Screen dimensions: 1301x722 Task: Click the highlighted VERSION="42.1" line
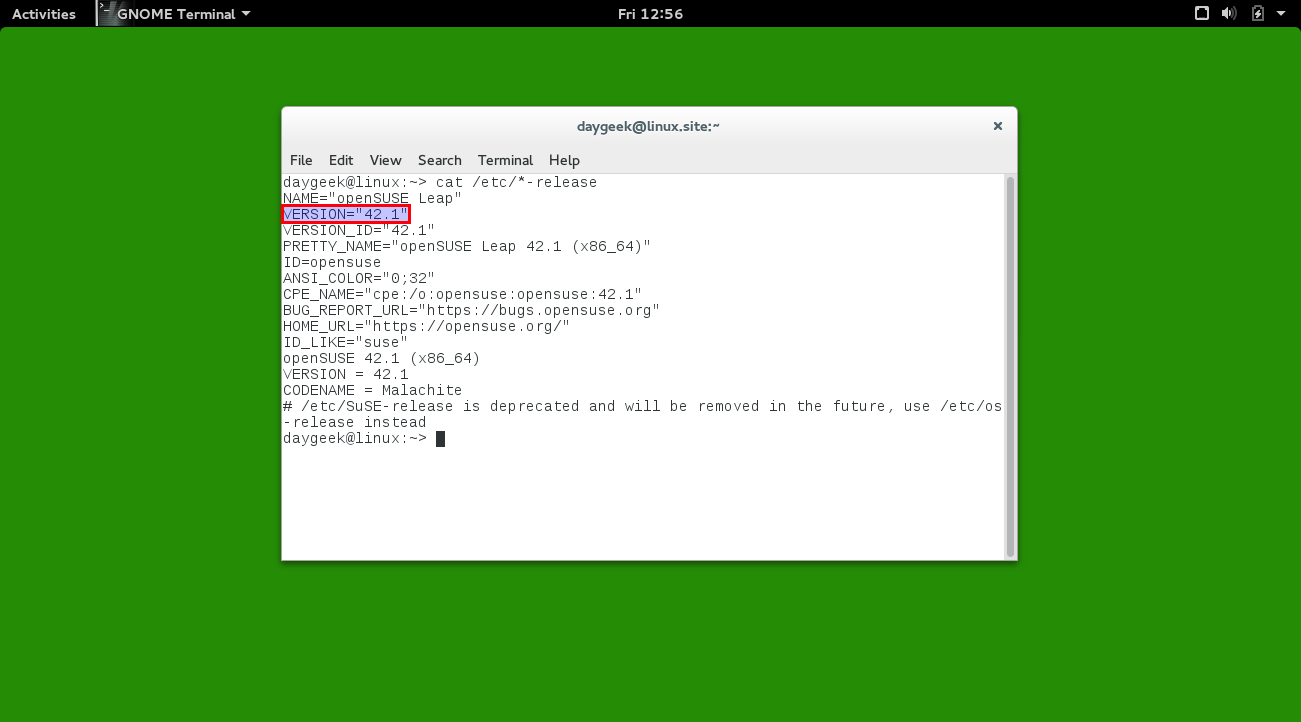(346, 214)
